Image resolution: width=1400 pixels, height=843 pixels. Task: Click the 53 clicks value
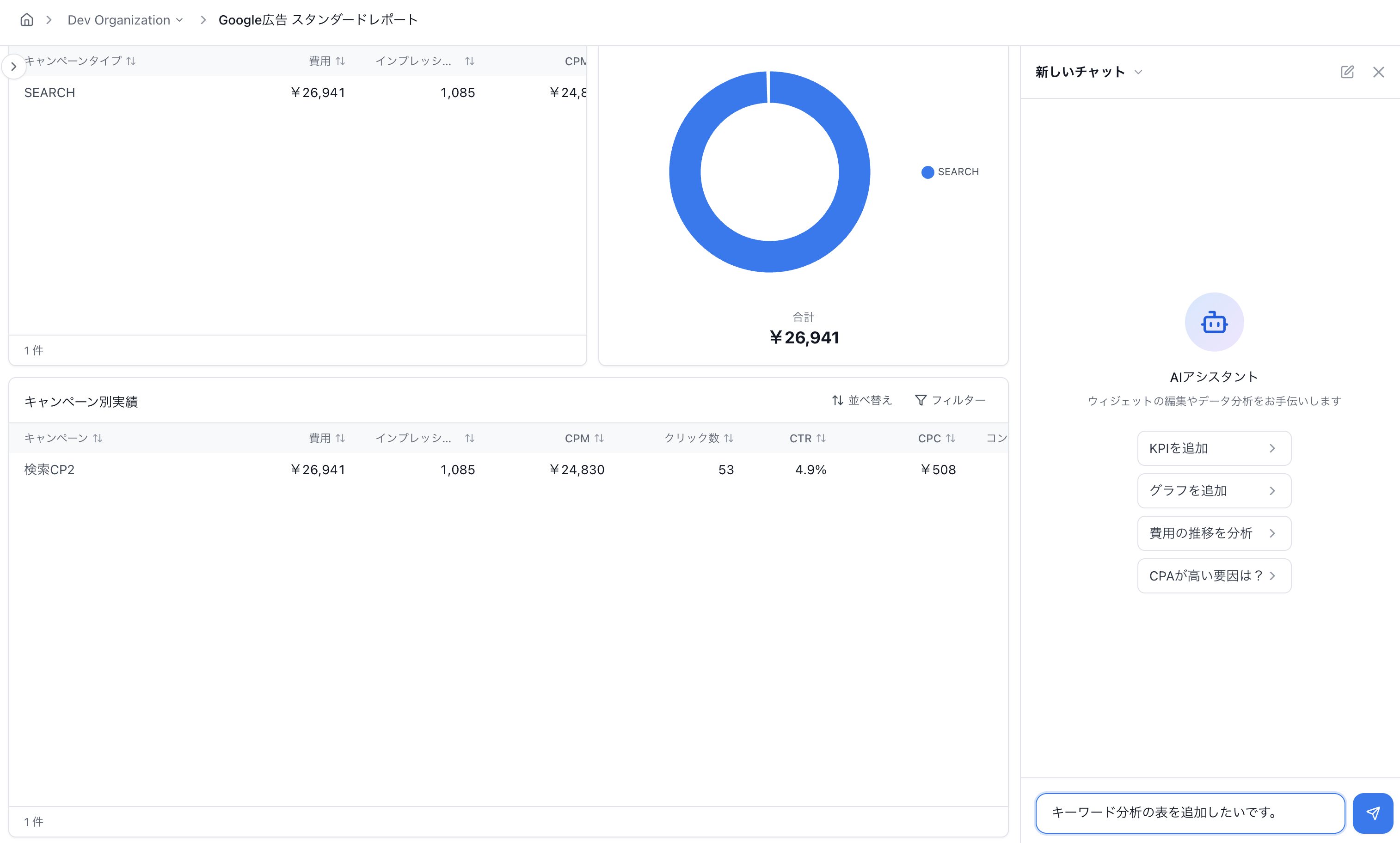pyautogui.click(x=726, y=470)
